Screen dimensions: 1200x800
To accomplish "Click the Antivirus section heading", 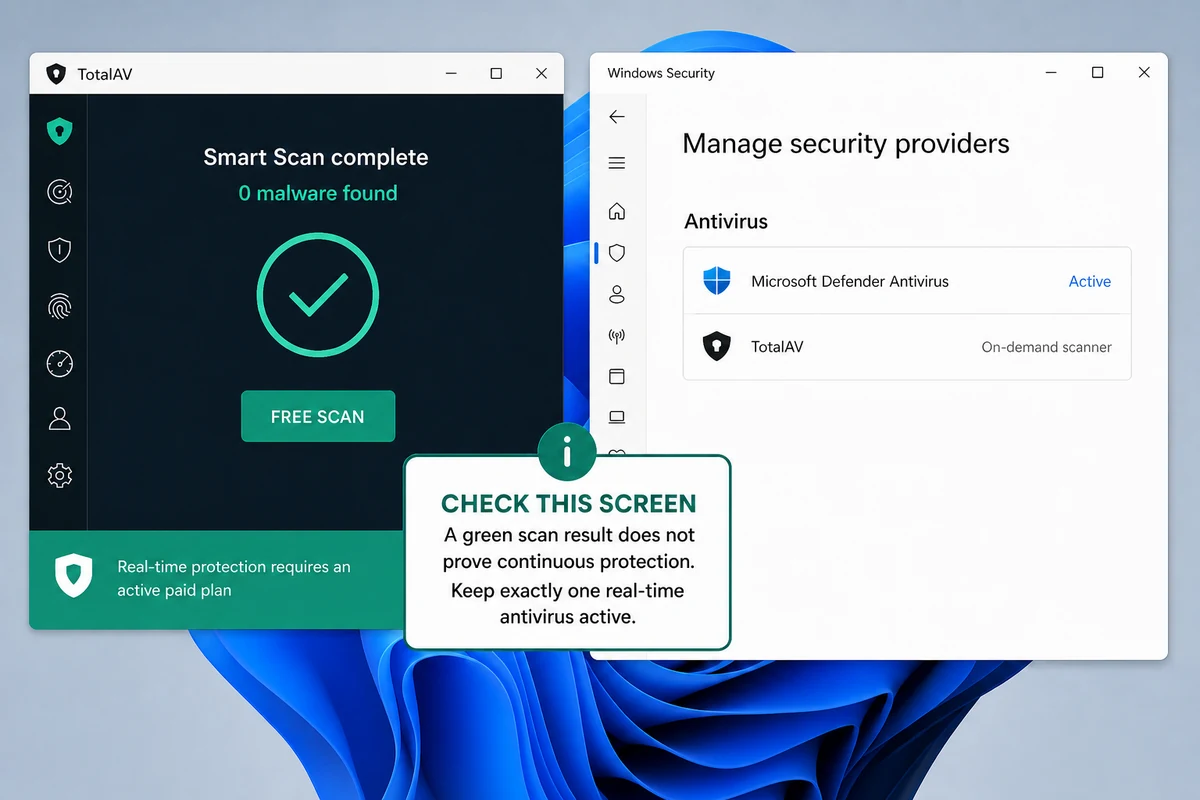I will [x=726, y=221].
